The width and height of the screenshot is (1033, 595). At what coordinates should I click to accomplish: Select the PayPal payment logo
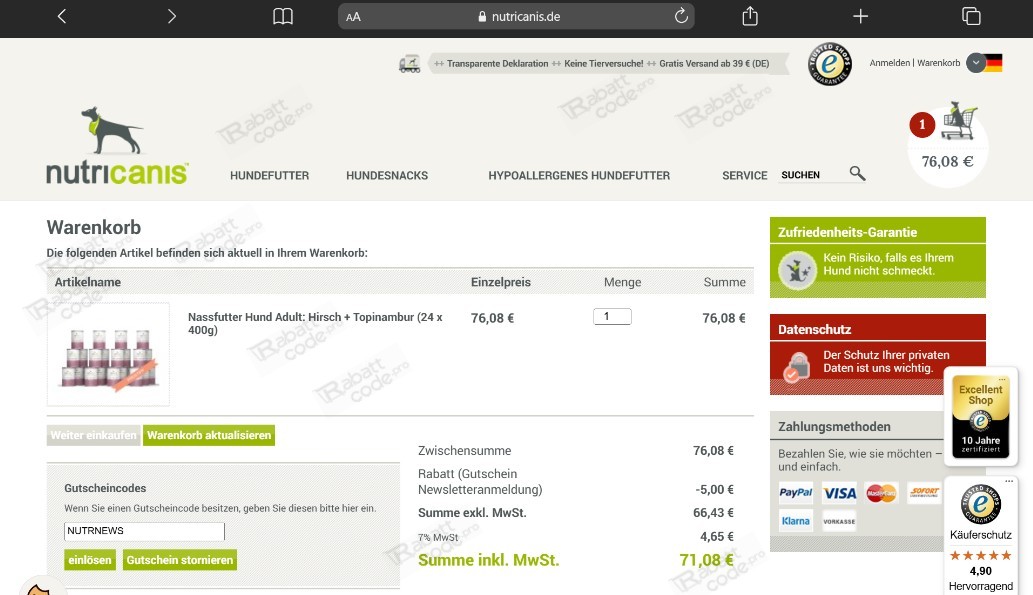(796, 492)
